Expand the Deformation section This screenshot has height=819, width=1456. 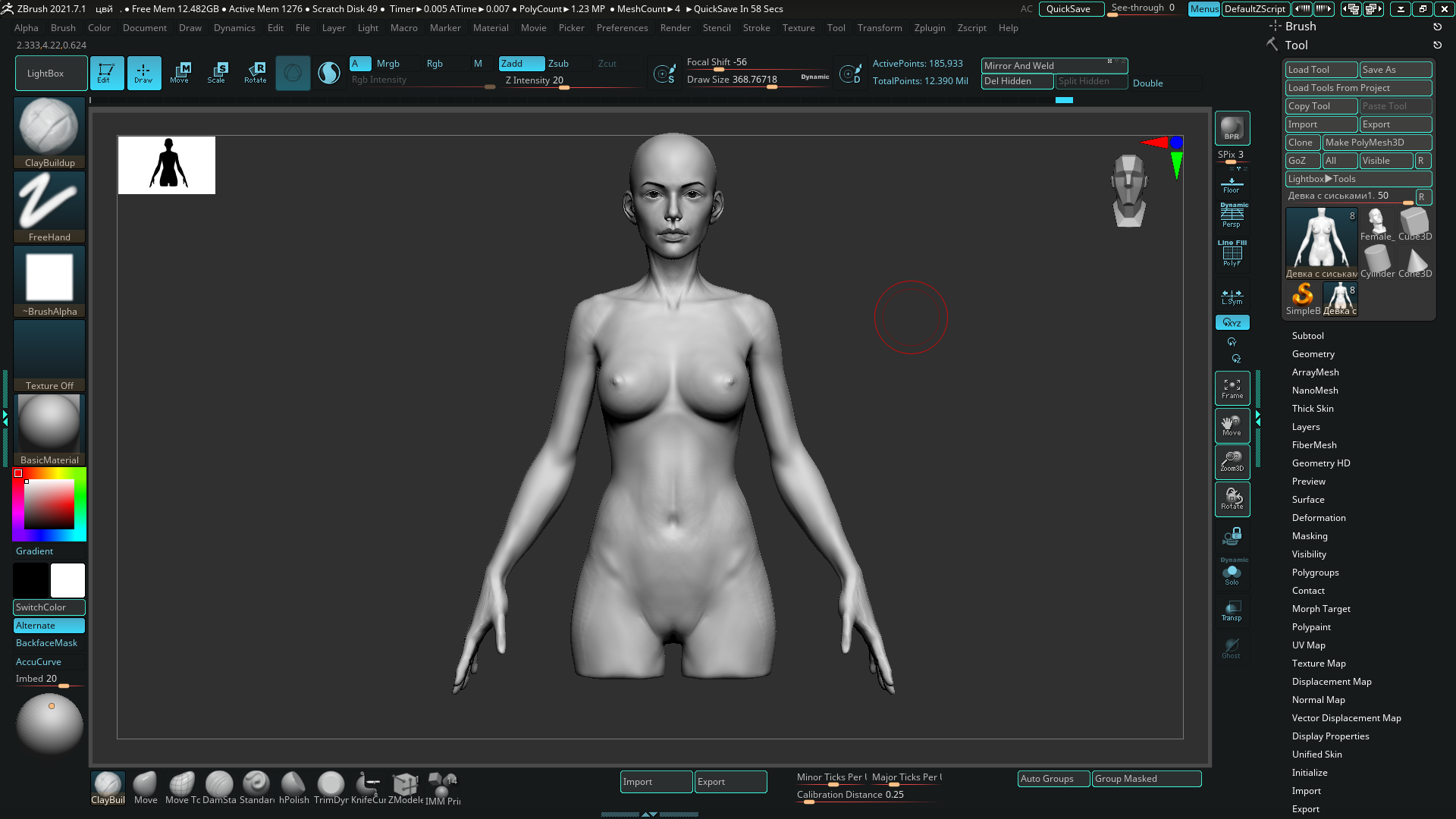point(1319,518)
